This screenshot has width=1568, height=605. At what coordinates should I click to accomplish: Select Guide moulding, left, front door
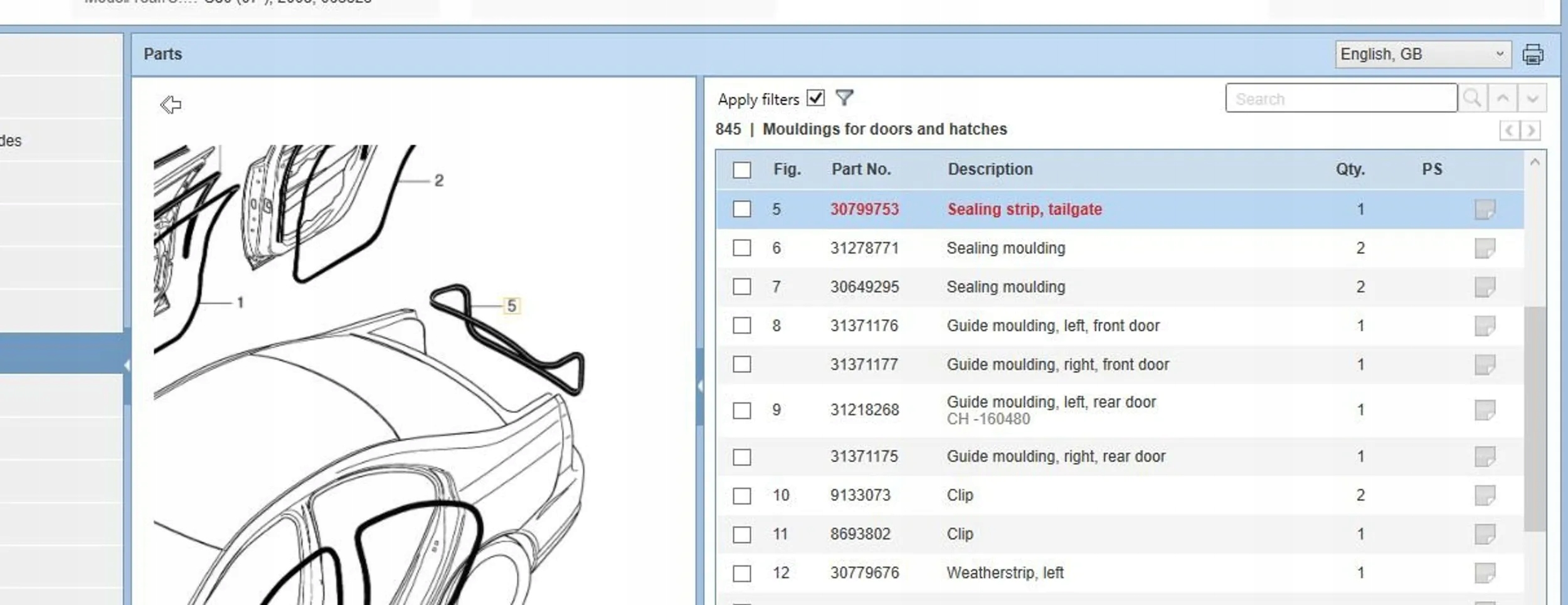click(x=1053, y=326)
